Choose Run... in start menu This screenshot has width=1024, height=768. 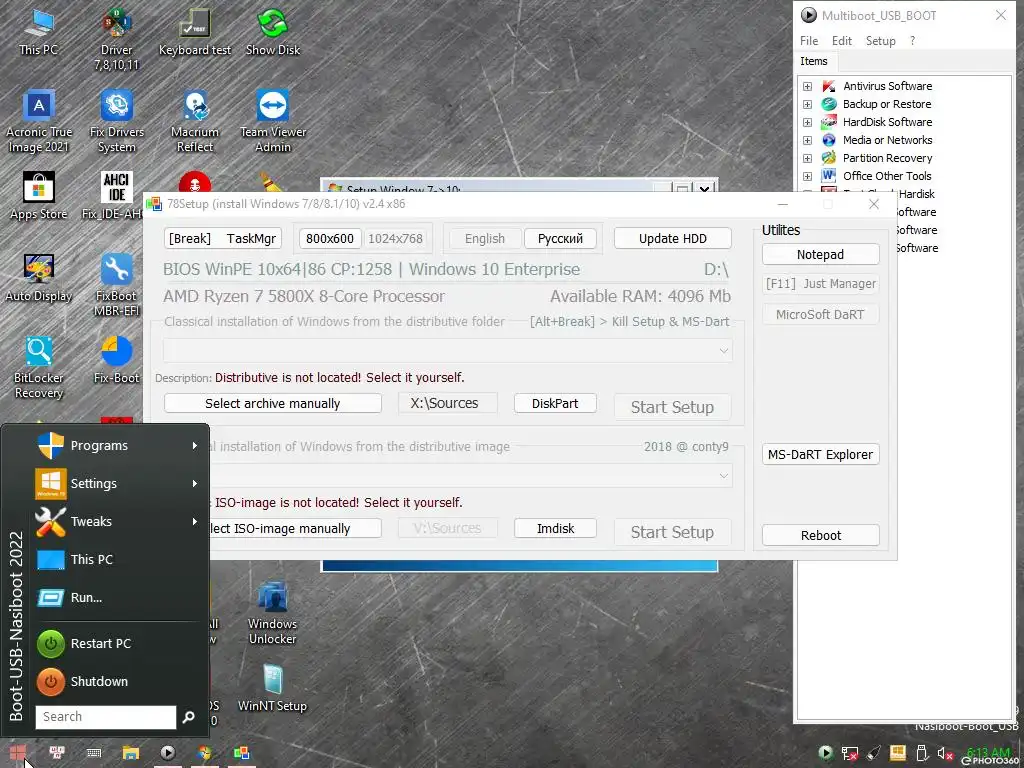pyautogui.click(x=118, y=597)
